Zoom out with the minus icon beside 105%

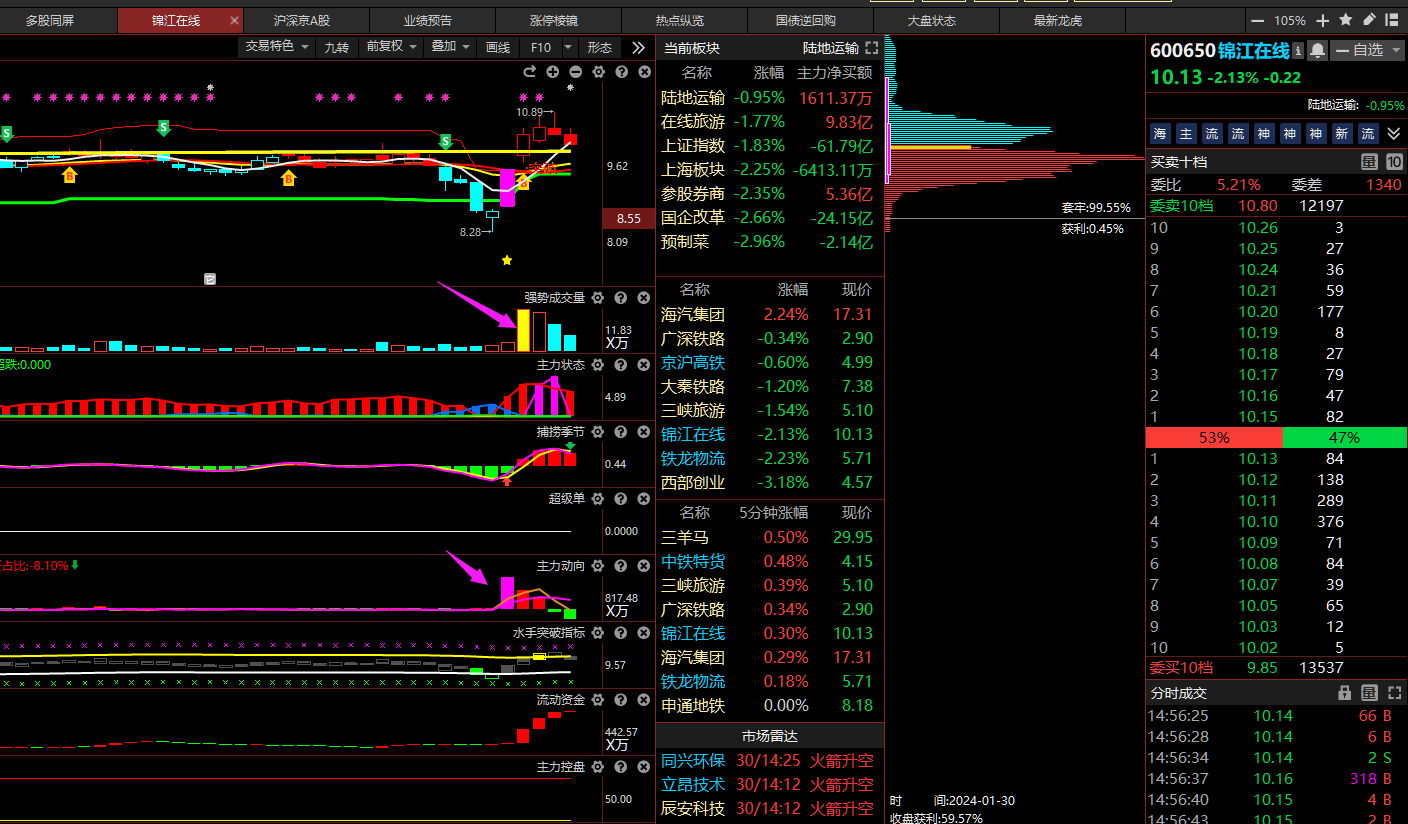pos(1257,20)
